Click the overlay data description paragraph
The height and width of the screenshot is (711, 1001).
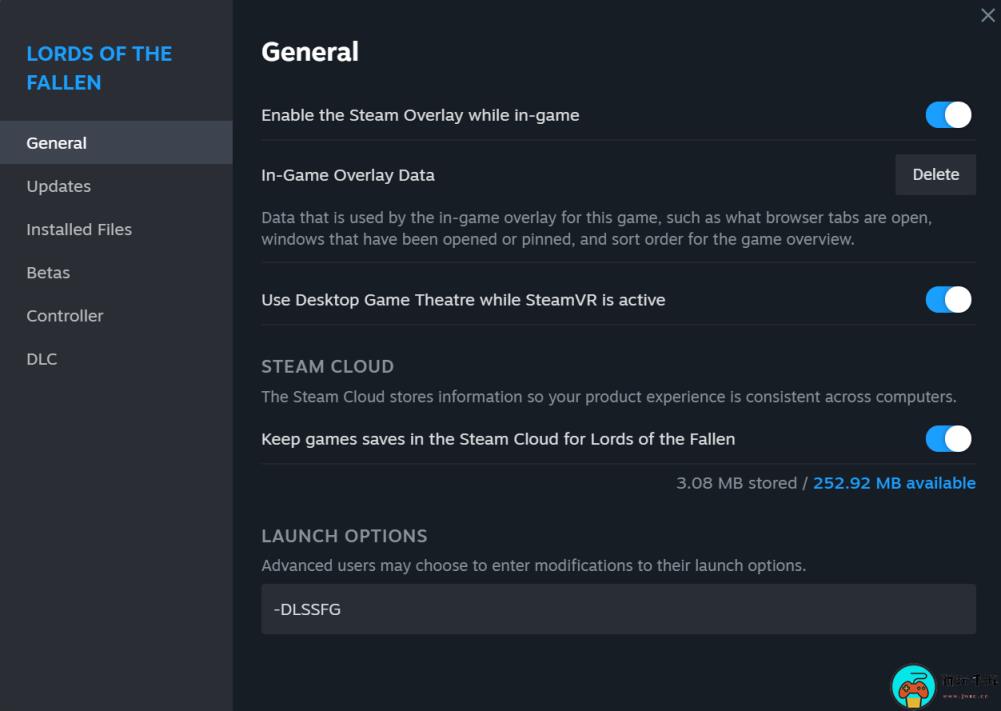pyautogui.click(x=596, y=228)
